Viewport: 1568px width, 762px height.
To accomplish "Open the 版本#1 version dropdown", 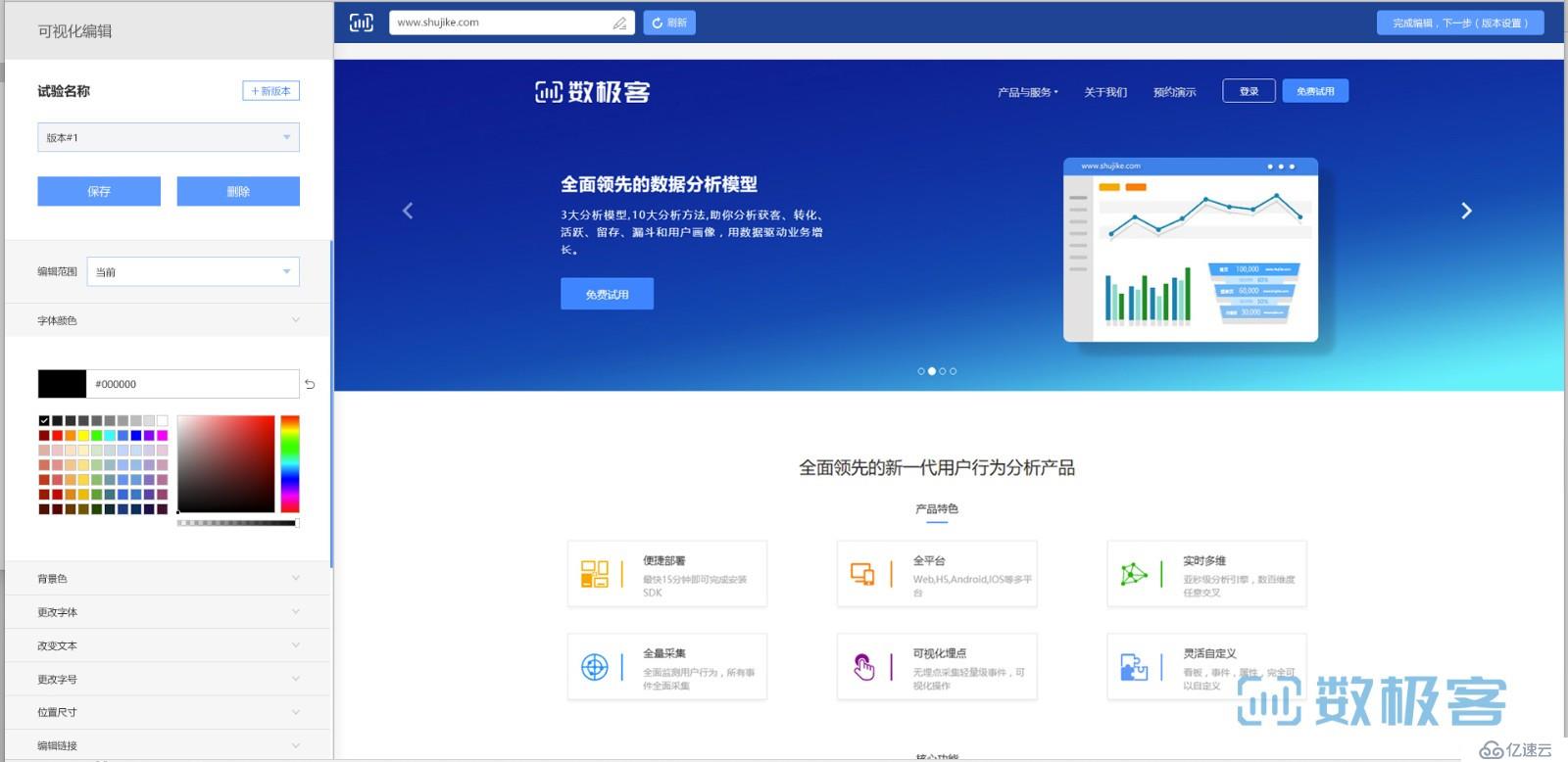I will pos(169,137).
